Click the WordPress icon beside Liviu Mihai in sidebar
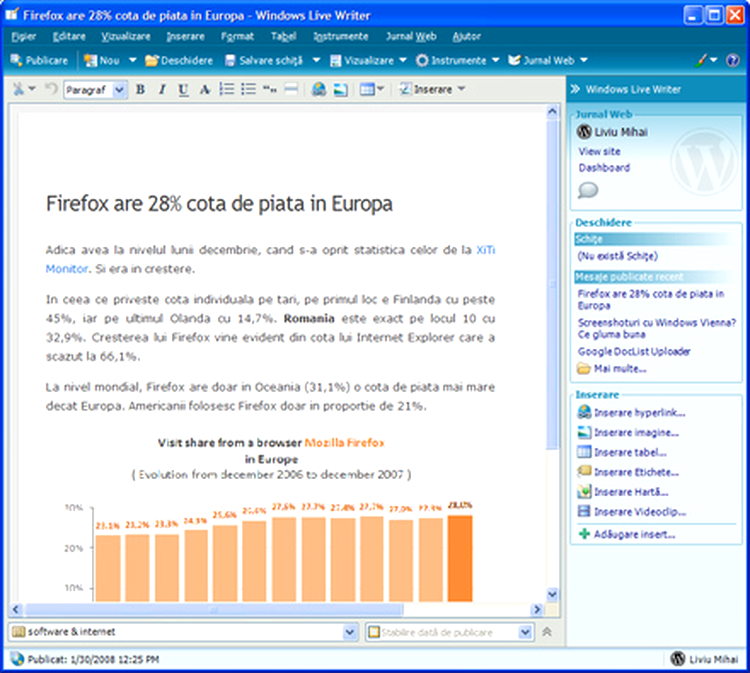Image resolution: width=750 pixels, height=673 pixels. click(584, 132)
